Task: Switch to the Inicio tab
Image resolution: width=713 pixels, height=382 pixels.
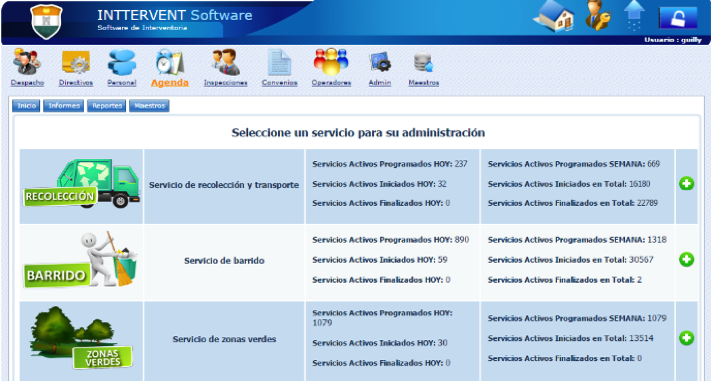Action: (x=26, y=106)
